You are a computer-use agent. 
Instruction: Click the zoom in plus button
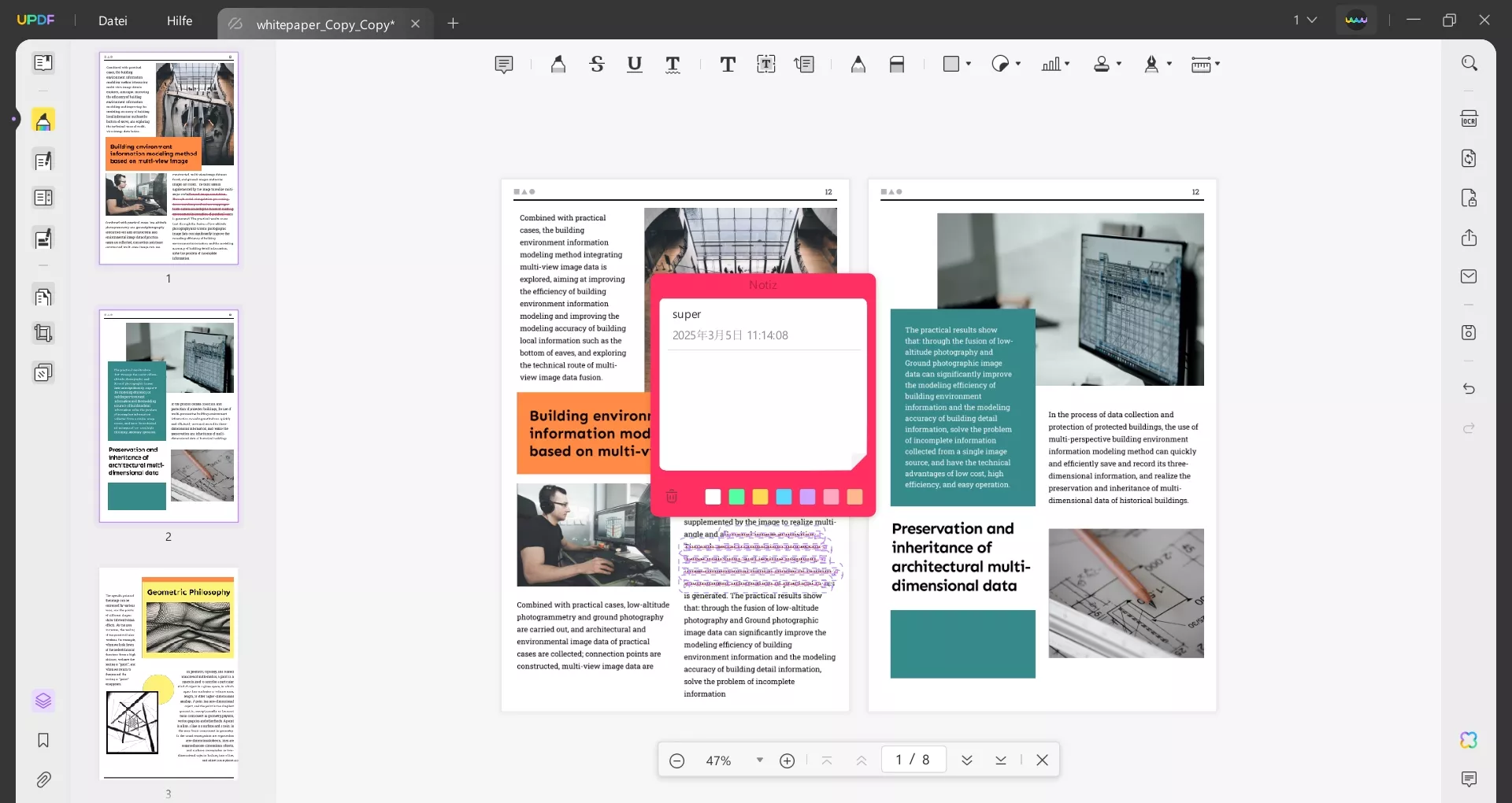tap(787, 760)
